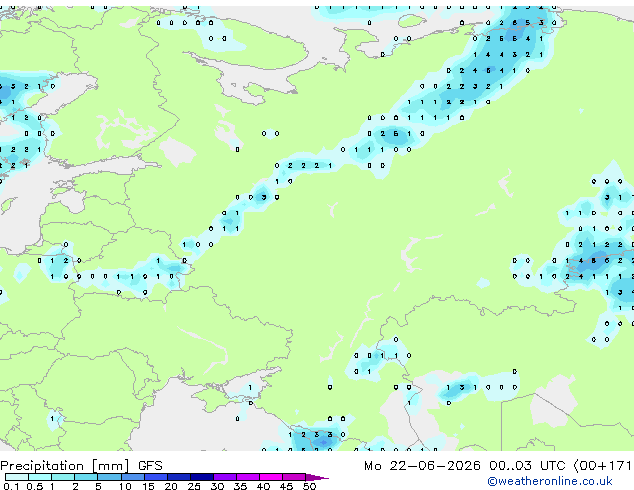This screenshot has width=634, height=490.
Task: Click the legend label '15'
Action: pyautogui.click(x=148, y=486)
